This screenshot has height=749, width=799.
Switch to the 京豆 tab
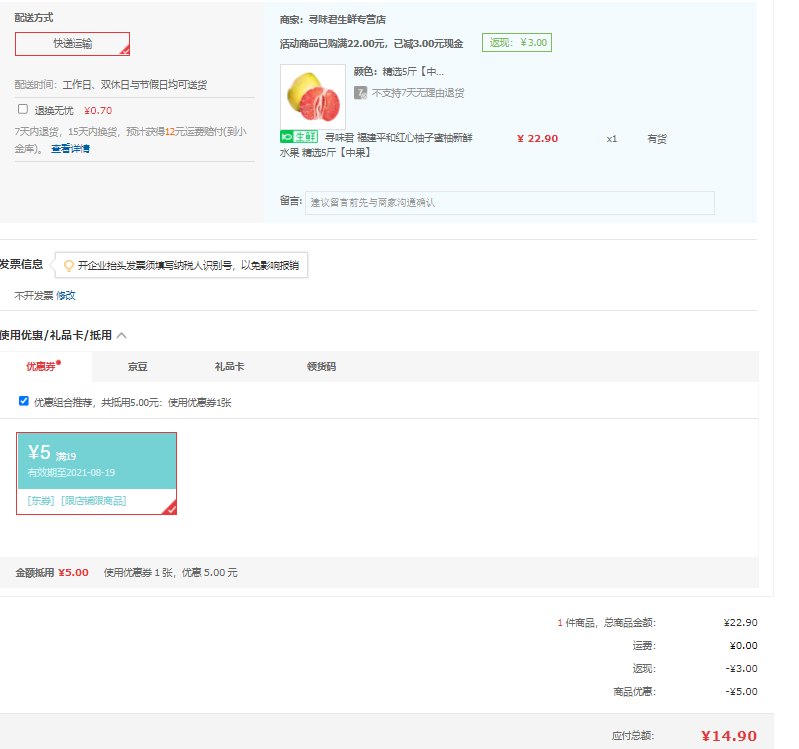[x=138, y=367]
